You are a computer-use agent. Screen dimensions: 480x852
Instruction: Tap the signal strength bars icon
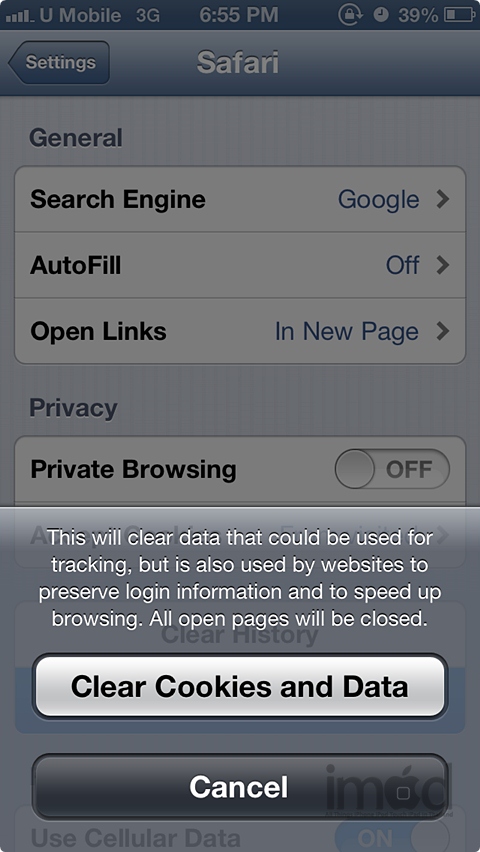coord(19,15)
